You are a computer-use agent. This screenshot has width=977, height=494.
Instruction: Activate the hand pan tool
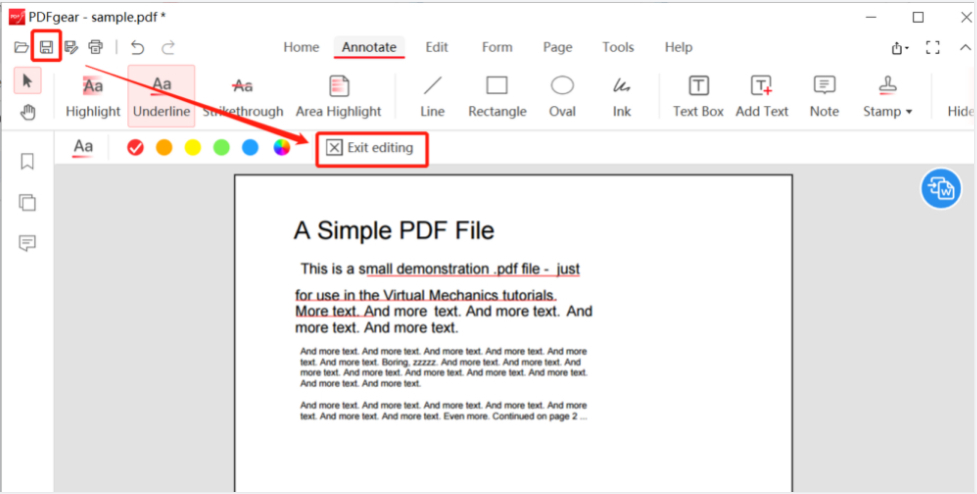pos(27,112)
